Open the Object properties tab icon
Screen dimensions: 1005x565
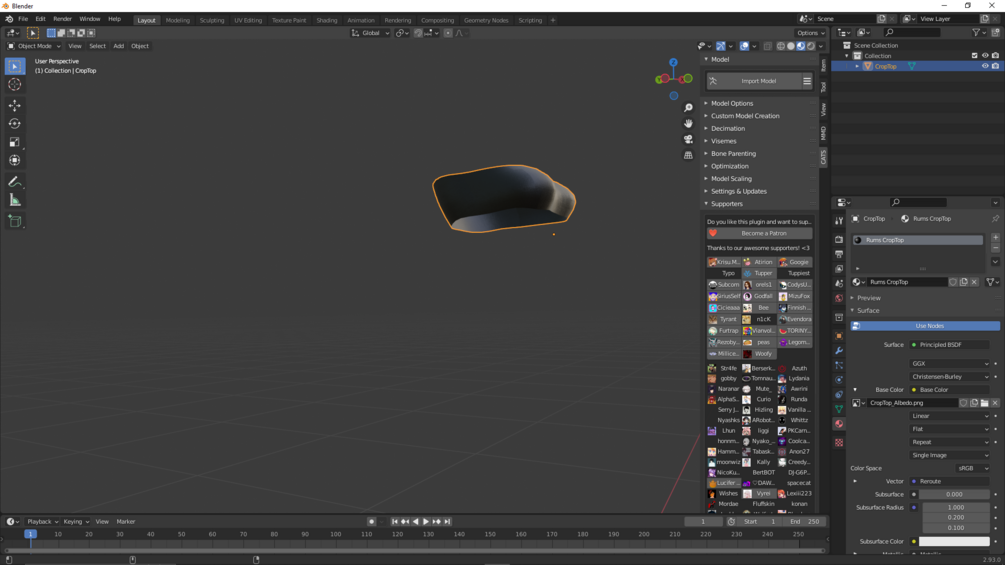(839, 336)
